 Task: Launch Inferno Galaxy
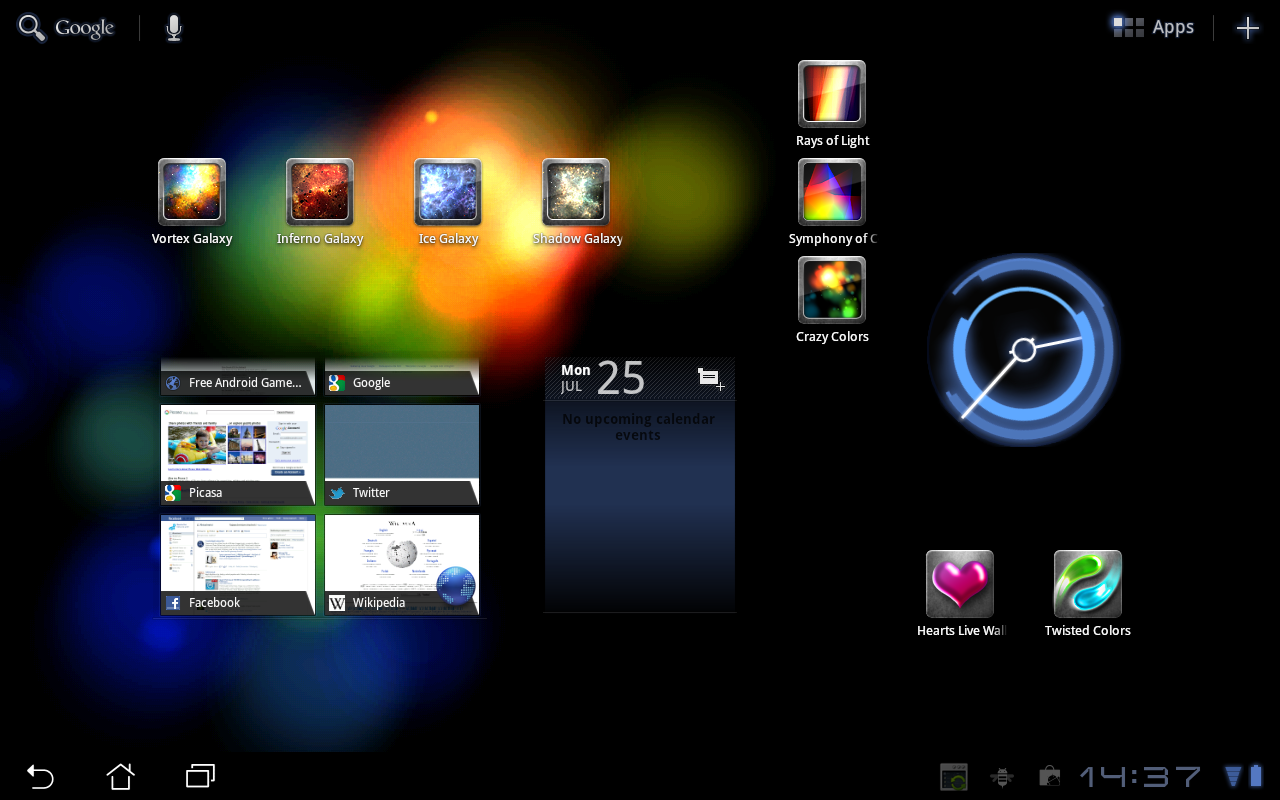coord(319,192)
